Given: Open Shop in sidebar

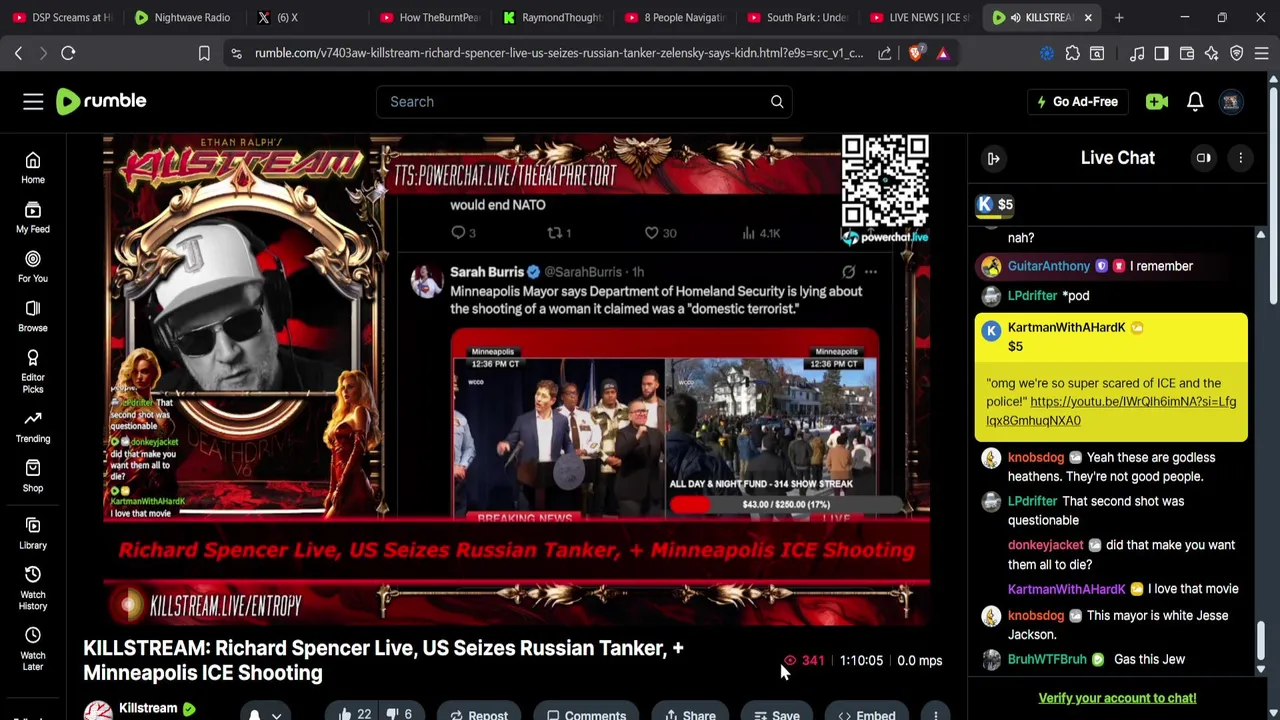Looking at the screenshot, I should (33, 476).
